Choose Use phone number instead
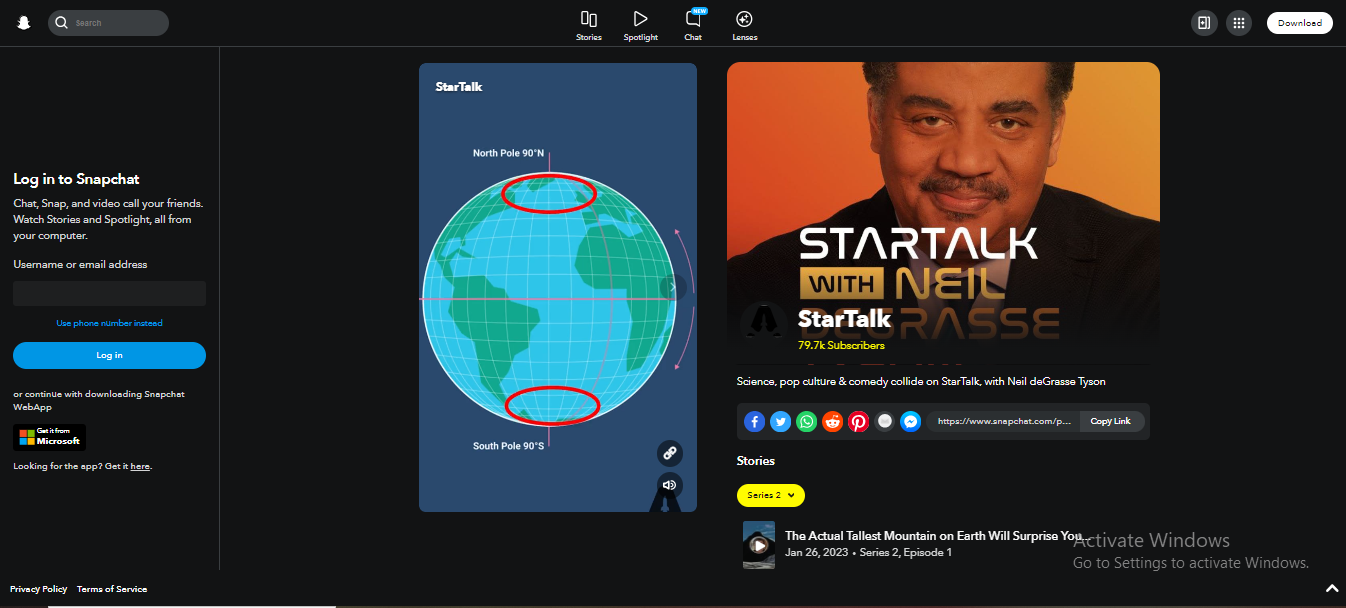 click(109, 323)
